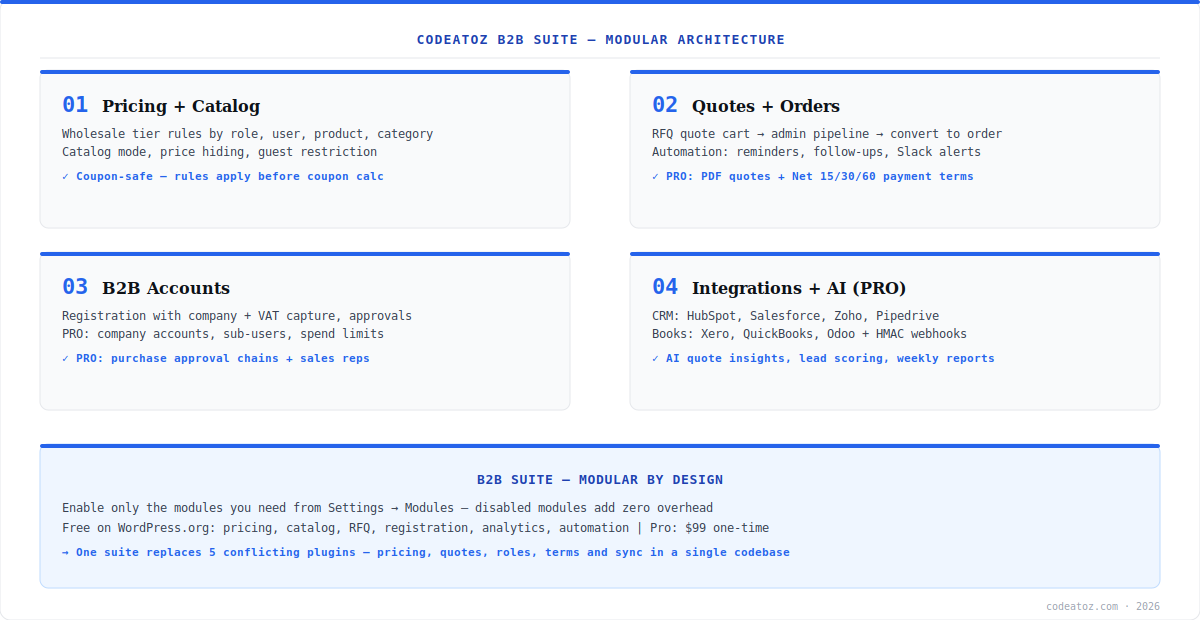The width and height of the screenshot is (1200, 620).
Task: Click "One suite replaces 5 conflicting plugins" line
Action: [426, 552]
